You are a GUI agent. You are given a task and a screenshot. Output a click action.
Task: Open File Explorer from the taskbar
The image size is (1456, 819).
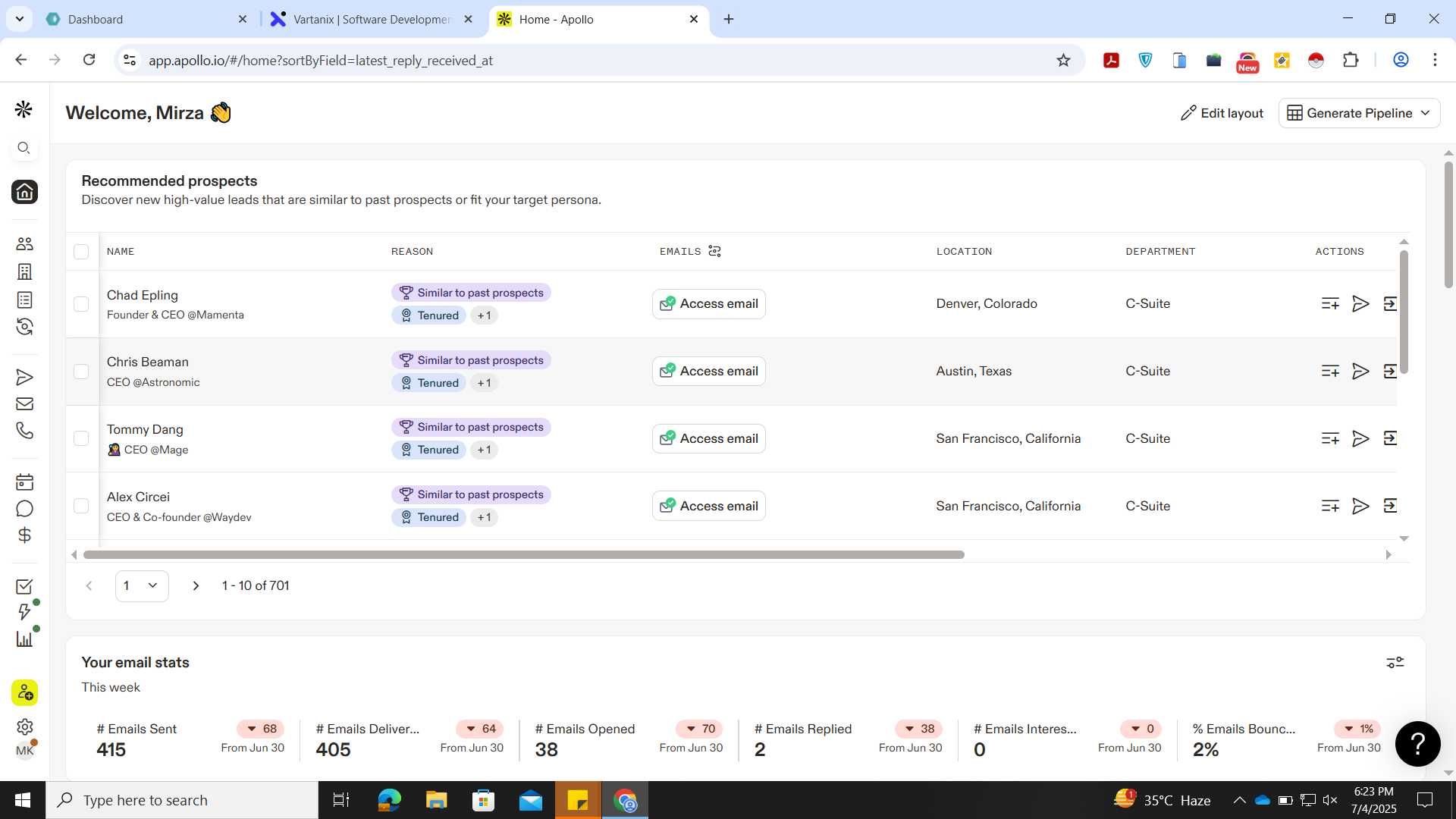click(x=436, y=800)
